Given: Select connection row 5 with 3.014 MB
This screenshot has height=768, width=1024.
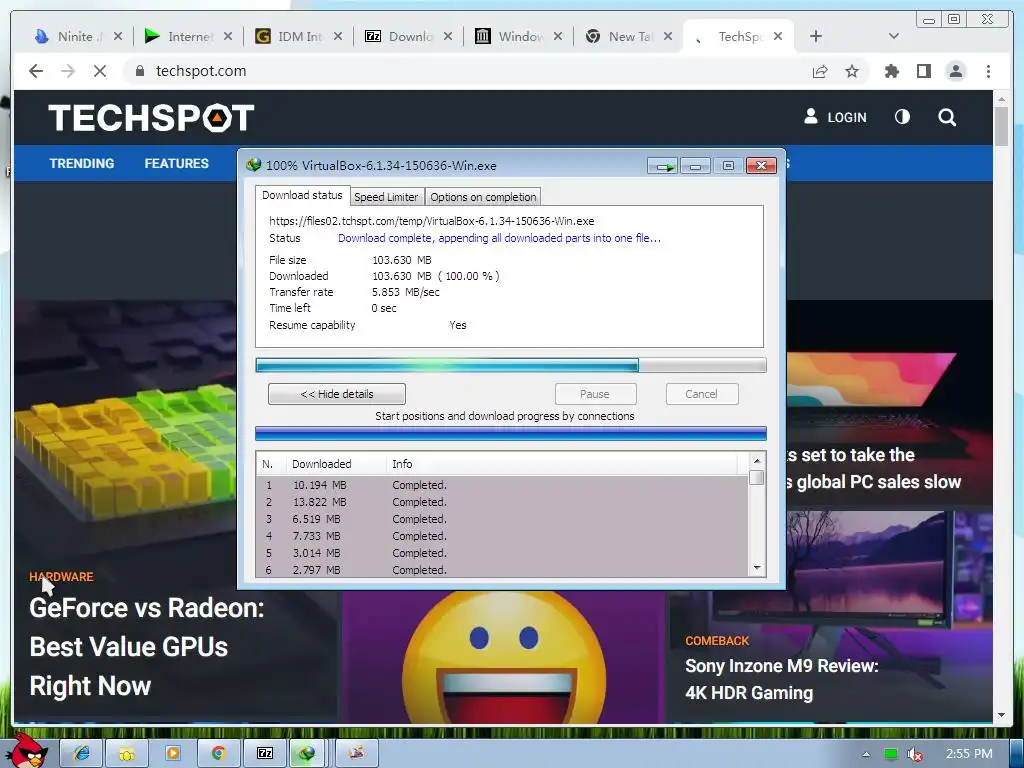Looking at the screenshot, I should (x=502, y=553).
